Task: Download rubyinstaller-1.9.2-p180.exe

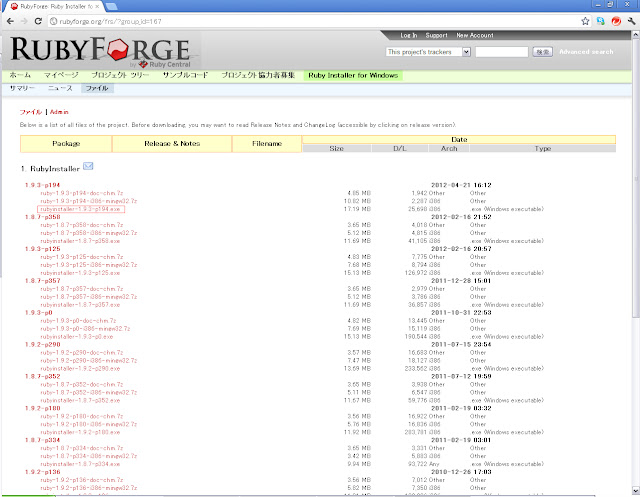Action: point(80,432)
